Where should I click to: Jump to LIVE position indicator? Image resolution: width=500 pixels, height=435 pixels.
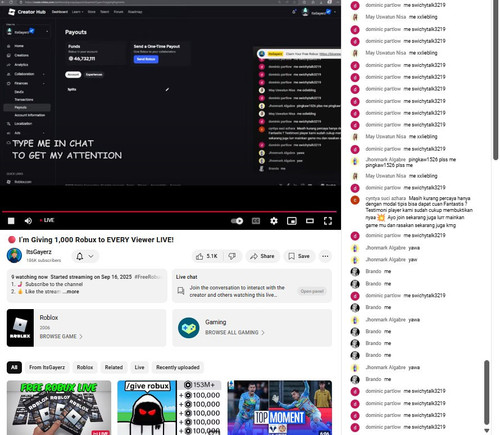click(x=47, y=220)
